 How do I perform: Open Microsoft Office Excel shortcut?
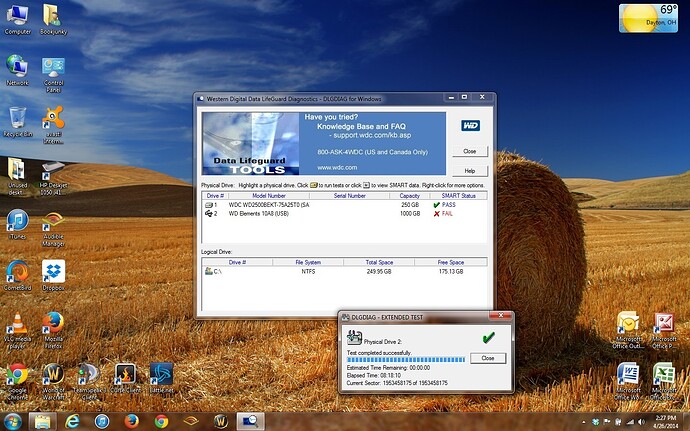[x=664, y=382]
